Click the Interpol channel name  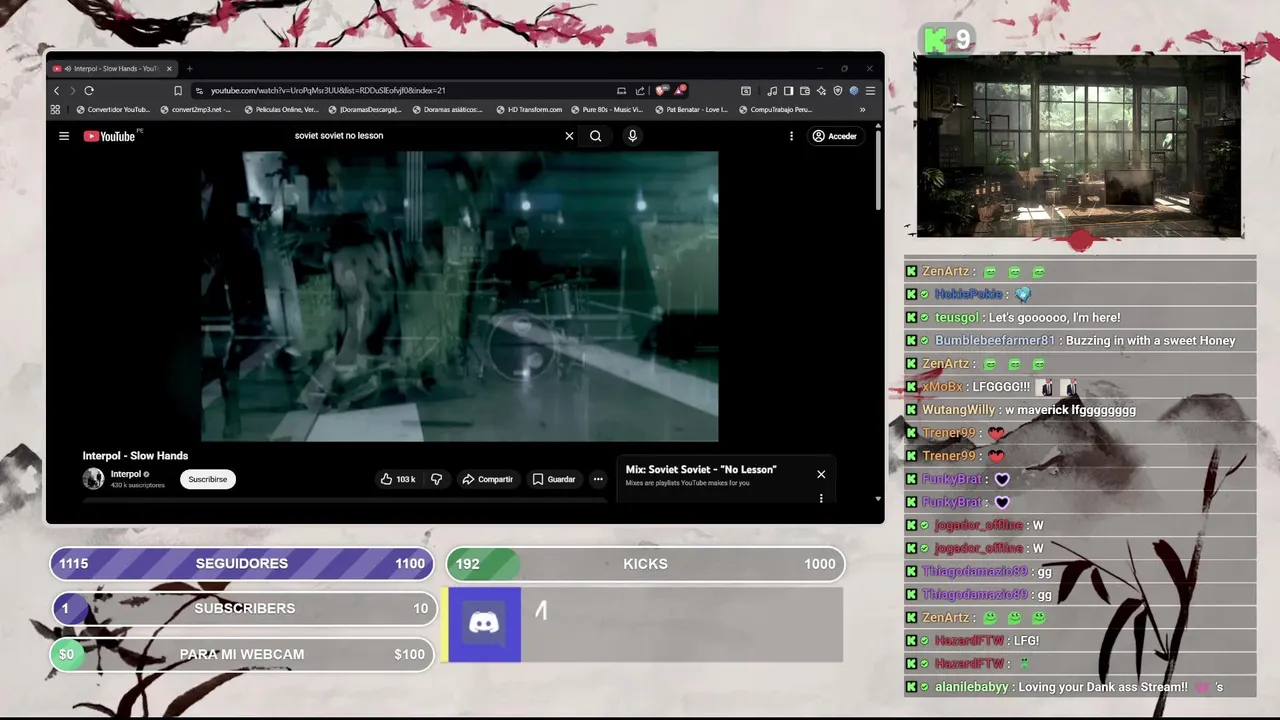(x=126, y=474)
